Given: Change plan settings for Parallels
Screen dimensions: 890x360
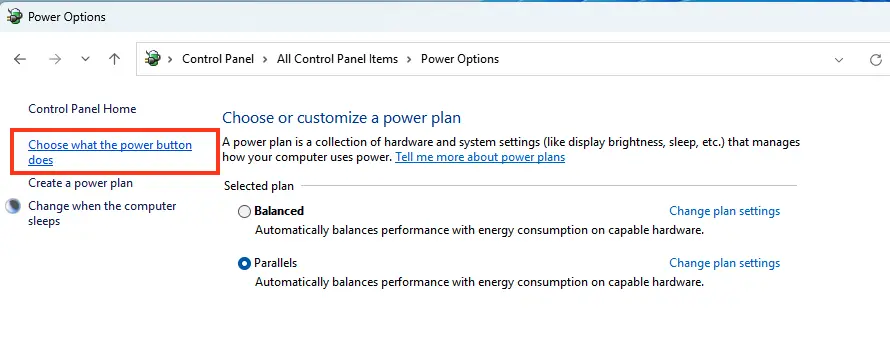Looking at the screenshot, I should 724,263.
